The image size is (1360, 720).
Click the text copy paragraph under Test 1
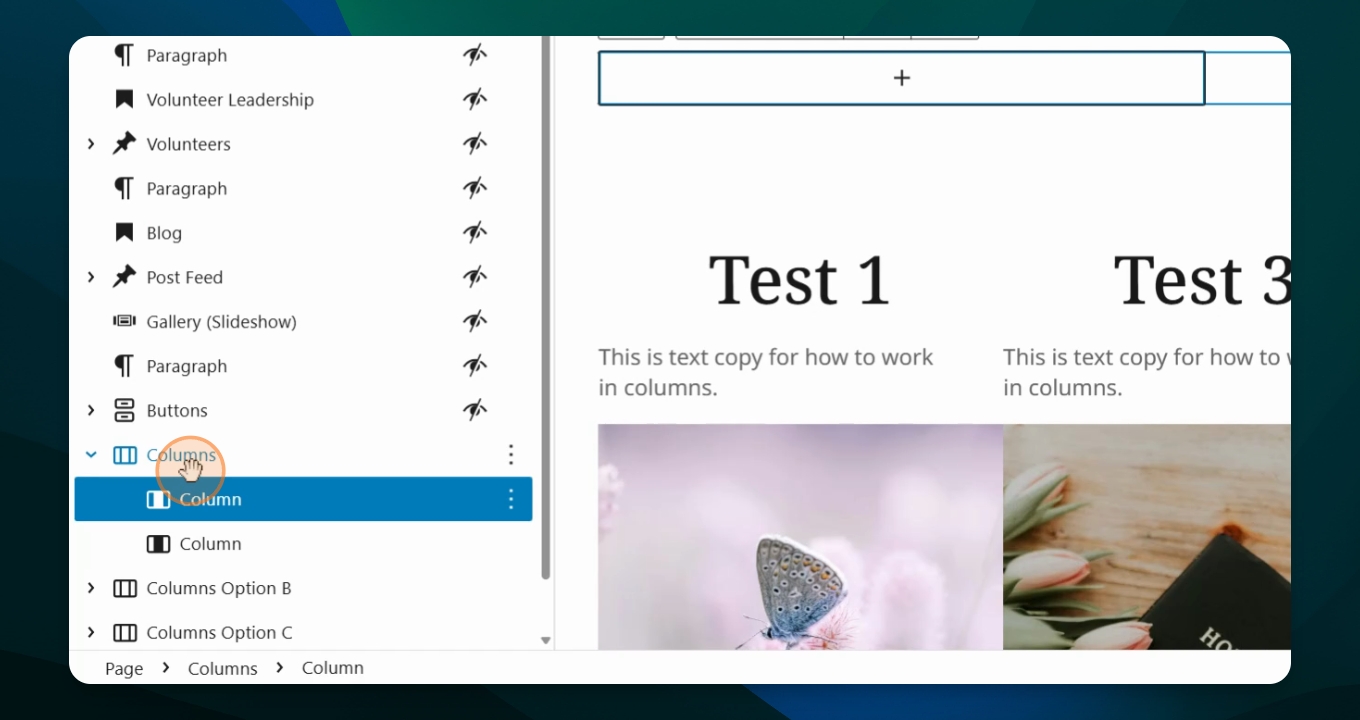pyautogui.click(x=766, y=372)
